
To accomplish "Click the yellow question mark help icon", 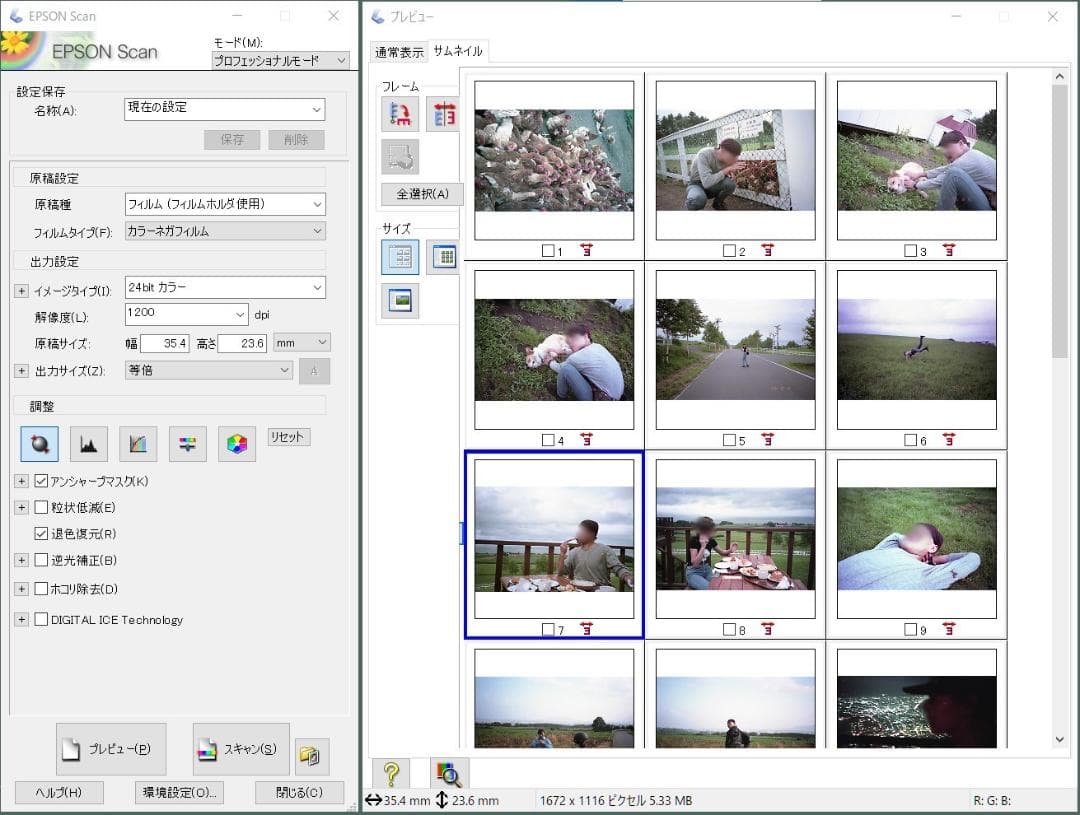I will 391,773.
